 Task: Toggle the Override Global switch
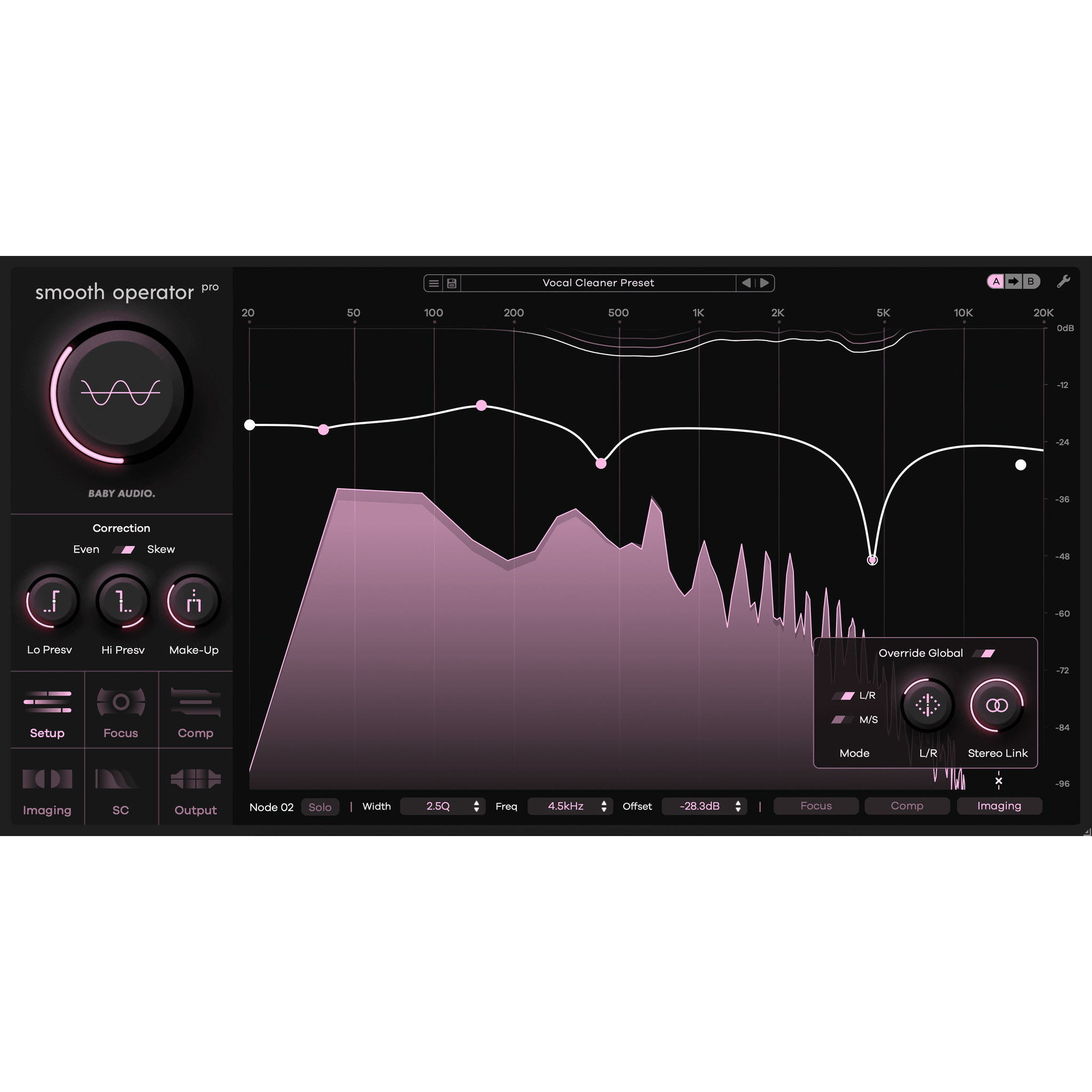(984, 653)
